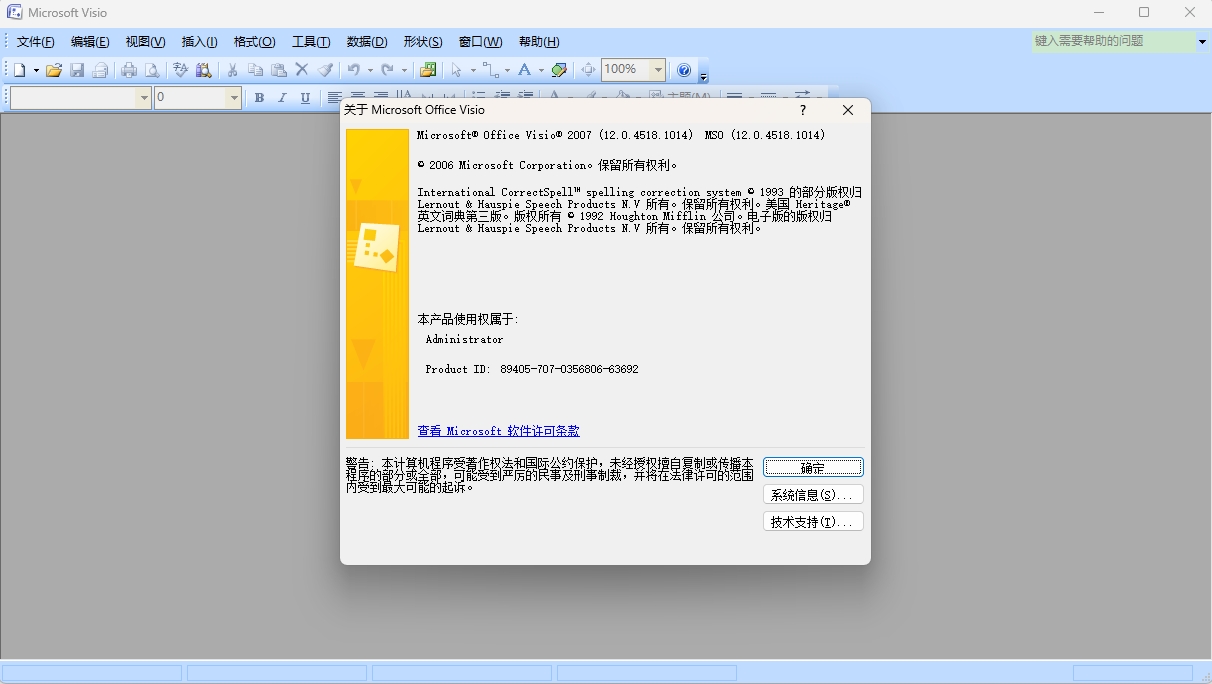
Task: Open the help search box dropdown arrow
Action: pyautogui.click(x=1202, y=41)
